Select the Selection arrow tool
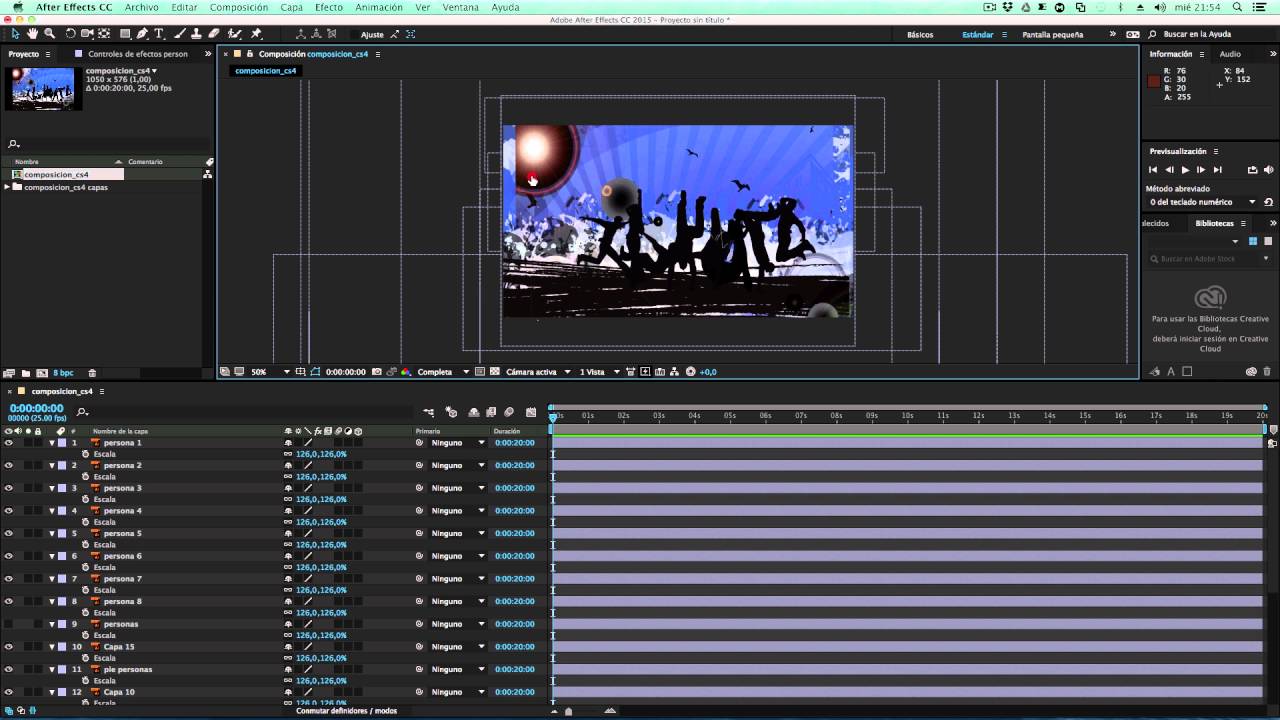This screenshot has width=1280, height=720. coord(15,34)
